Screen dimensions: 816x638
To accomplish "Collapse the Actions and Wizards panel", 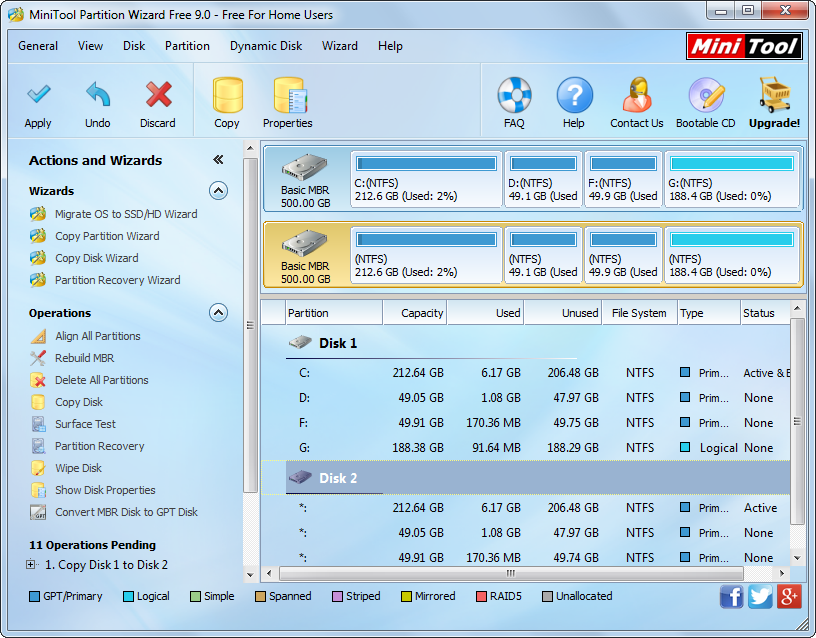I will click(x=218, y=160).
